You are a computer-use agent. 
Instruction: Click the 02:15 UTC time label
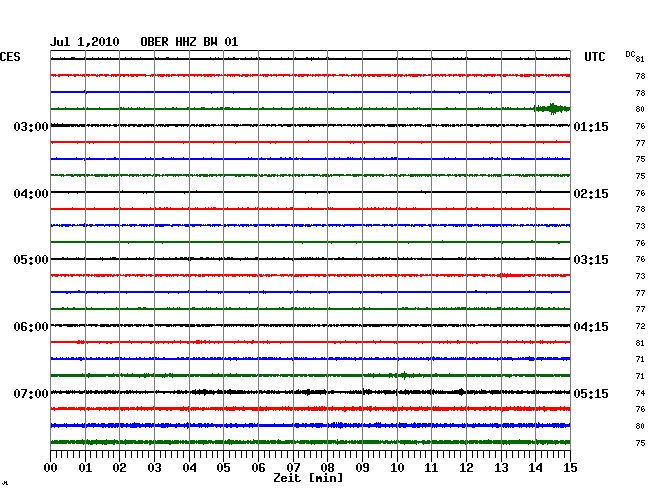[x=591, y=194]
